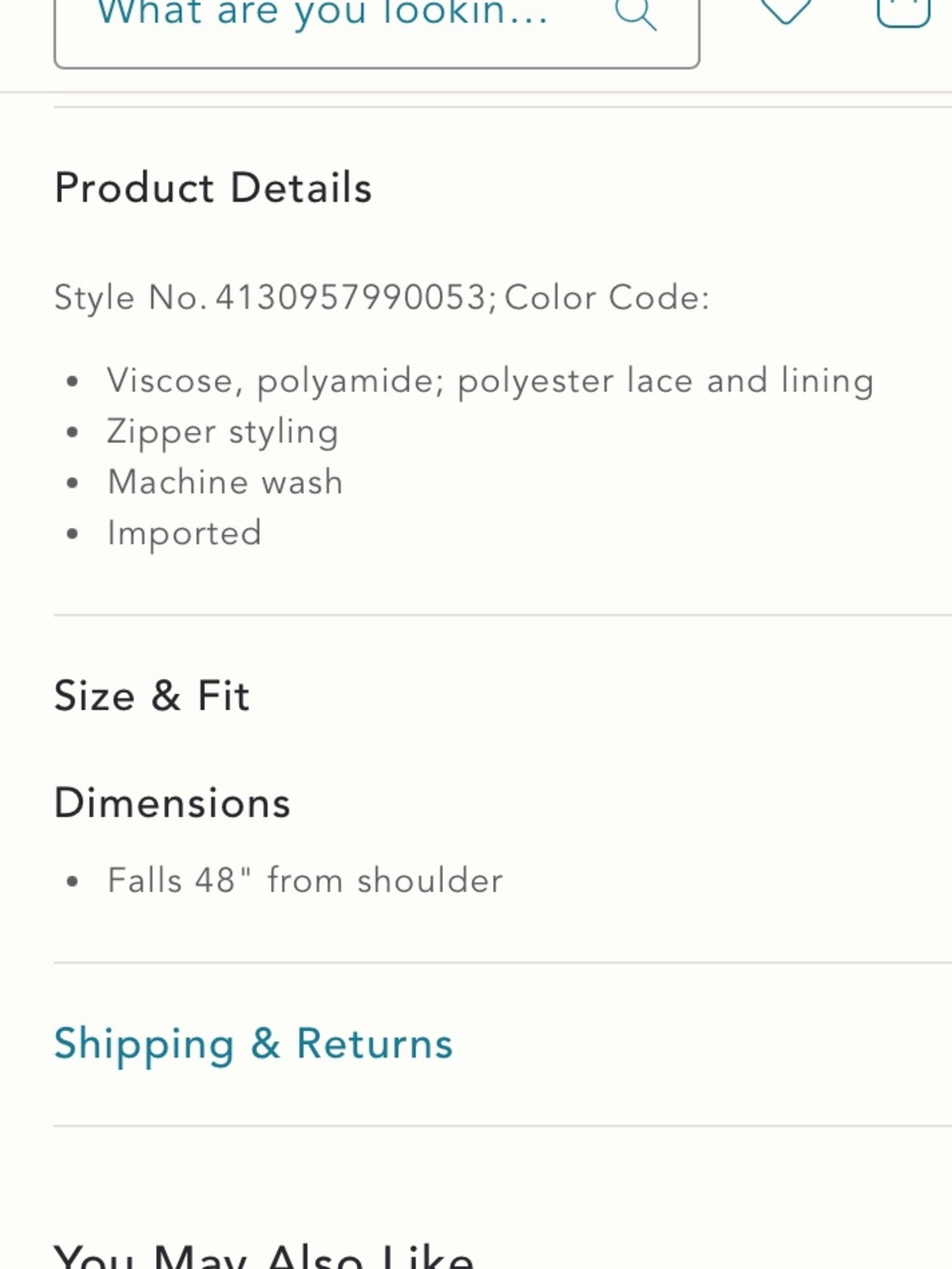Click the 'Style No.' label
Screen dimensions: 952x1269
click(x=130, y=297)
